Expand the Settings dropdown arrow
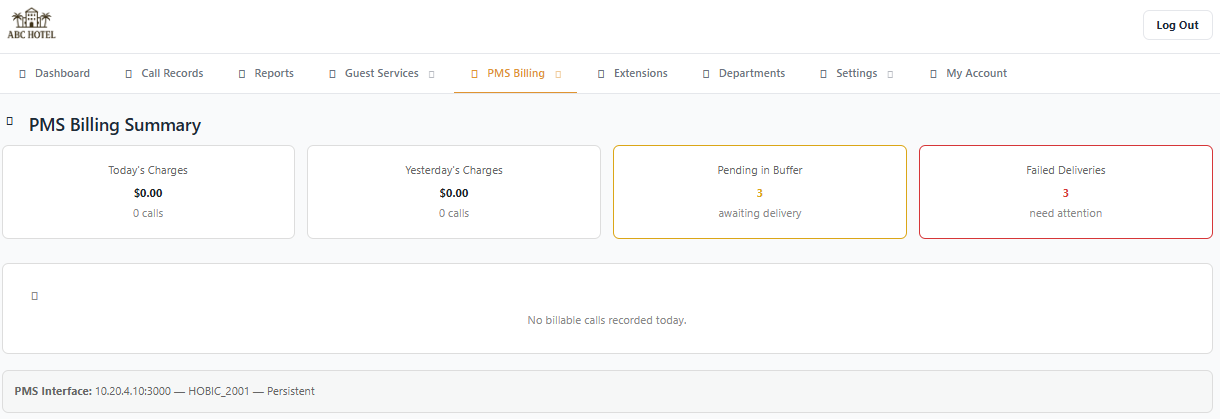 pyautogui.click(x=890, y=74)
